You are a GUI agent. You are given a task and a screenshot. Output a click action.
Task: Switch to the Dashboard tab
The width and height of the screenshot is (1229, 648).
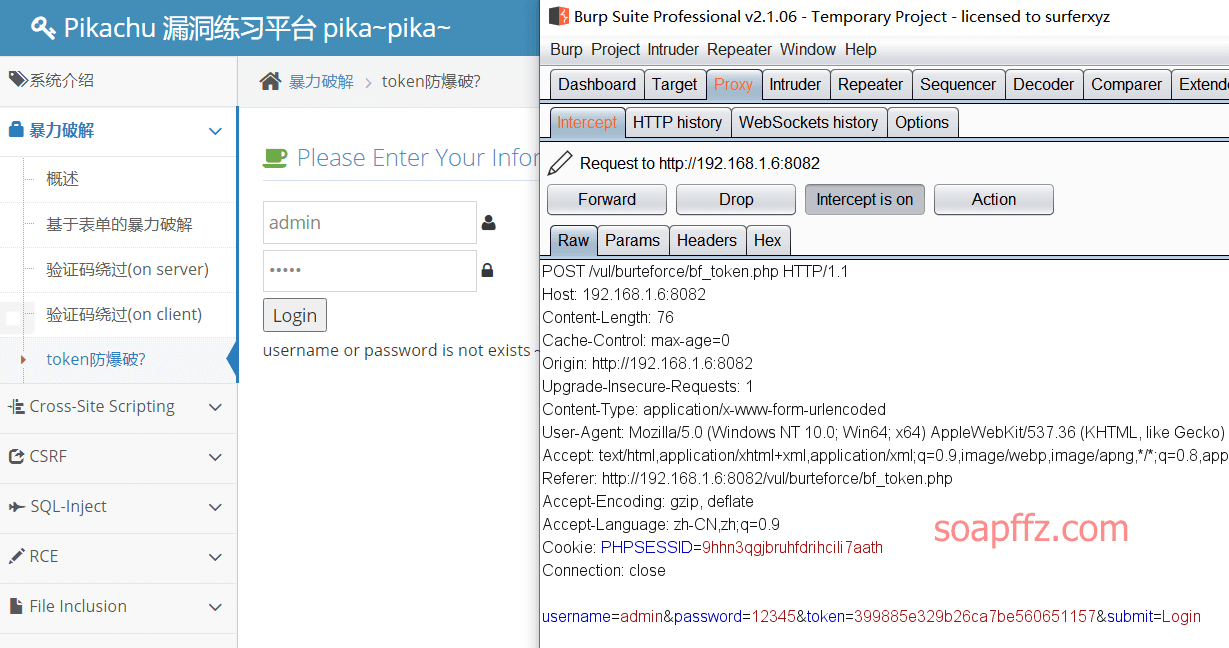tap(597, 84)
